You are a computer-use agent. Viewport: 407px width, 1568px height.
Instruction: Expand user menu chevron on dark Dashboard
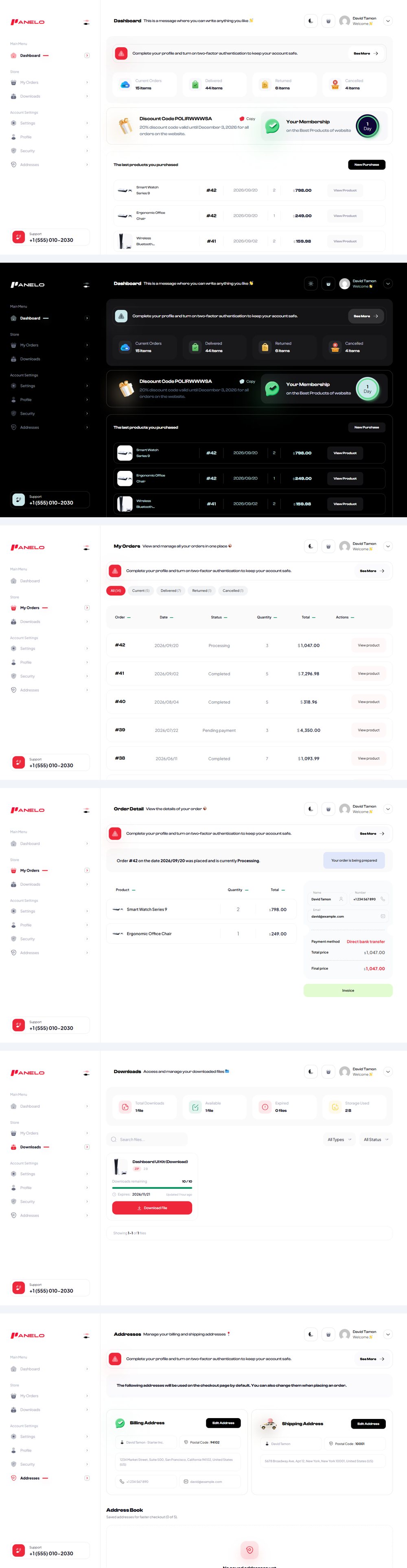(x=388, y=283)
